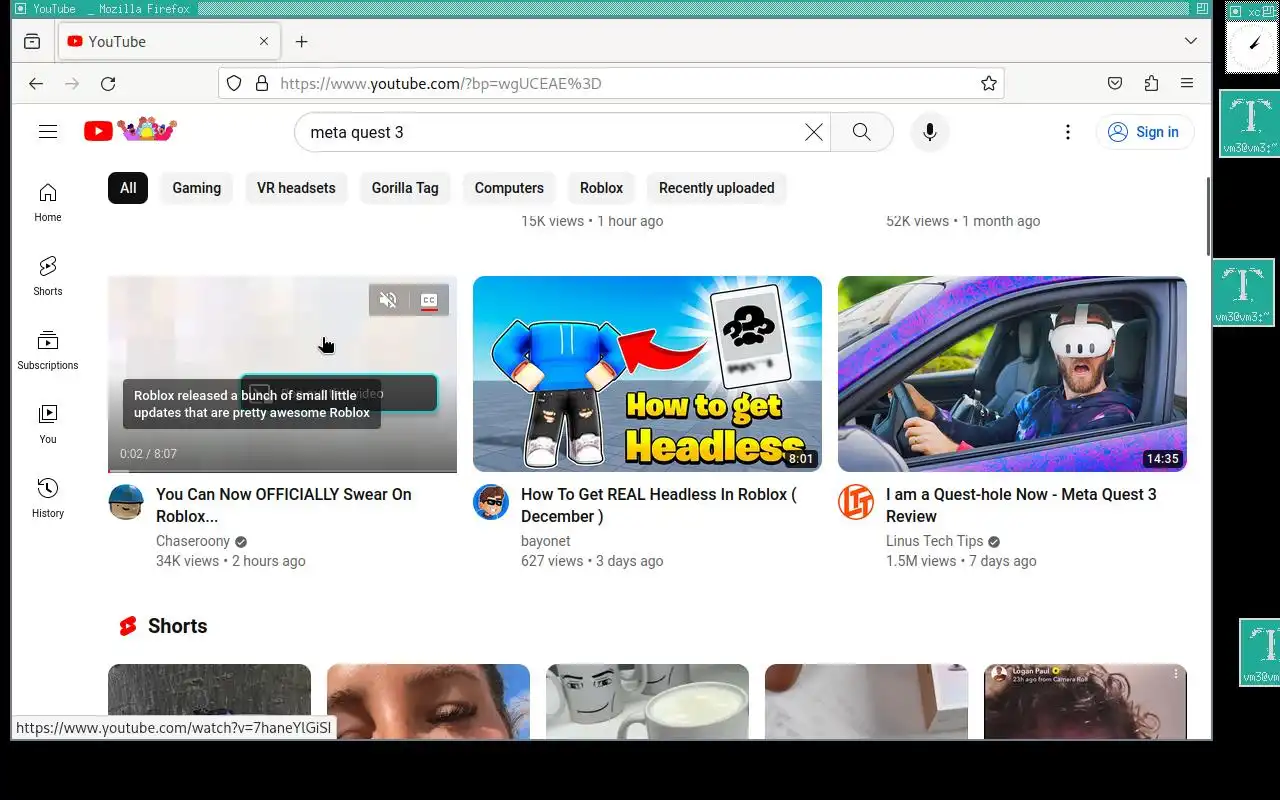The image size is (1280, 800).
Task: Open 'I am a Quest-hole Now' title
Action: (1021, 505)
